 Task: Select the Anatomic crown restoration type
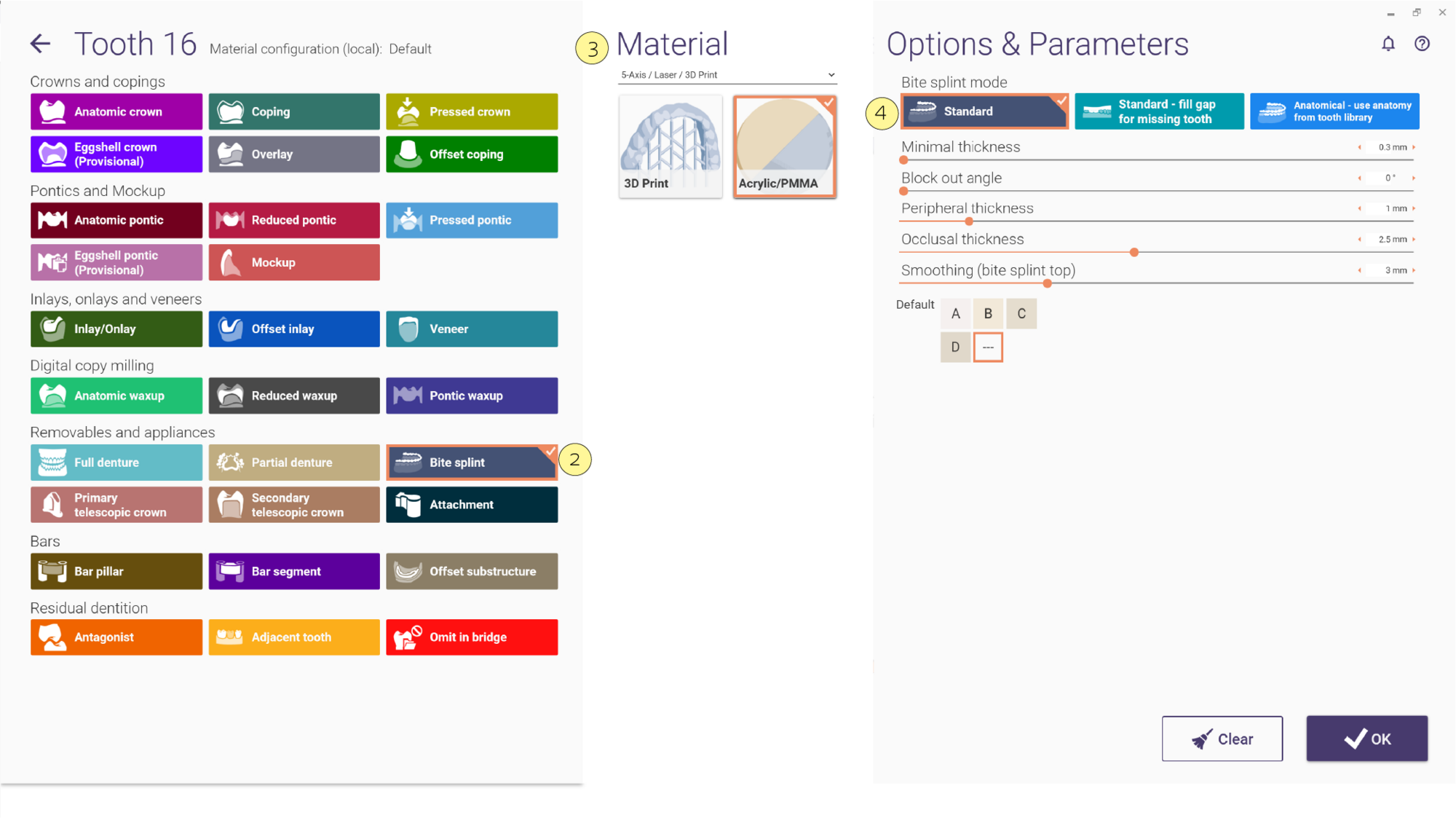pos(116,111)
